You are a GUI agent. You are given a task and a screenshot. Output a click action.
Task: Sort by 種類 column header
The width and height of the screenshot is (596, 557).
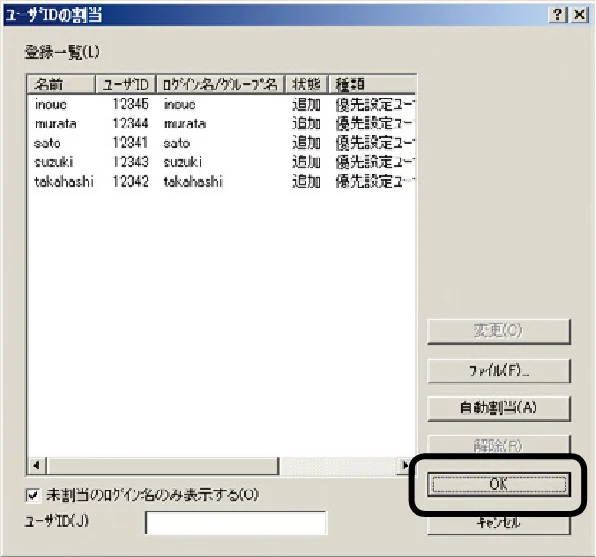[x=372, y=84]
